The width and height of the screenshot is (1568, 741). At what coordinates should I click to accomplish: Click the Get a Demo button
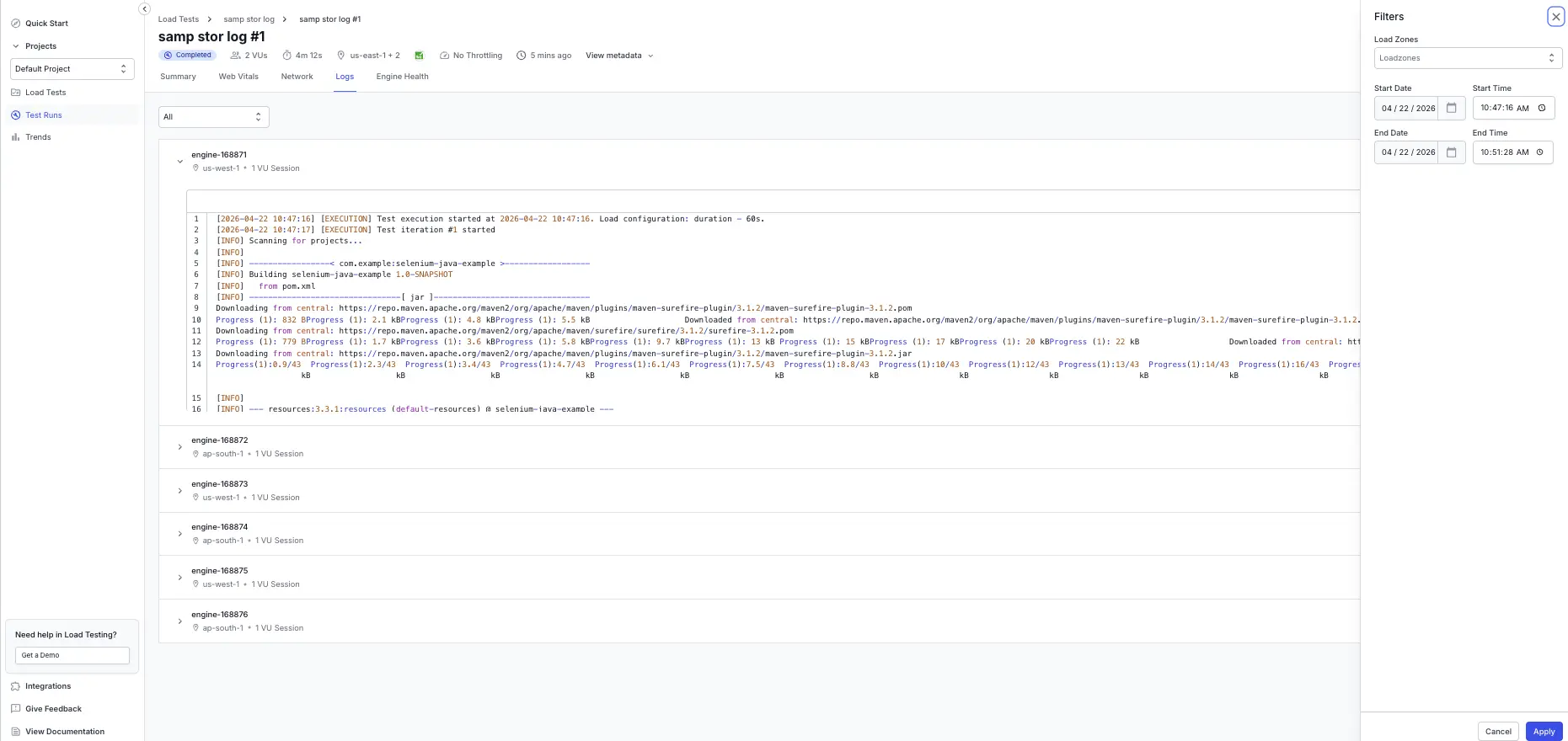pyautogui.click(x=72, y=655)
